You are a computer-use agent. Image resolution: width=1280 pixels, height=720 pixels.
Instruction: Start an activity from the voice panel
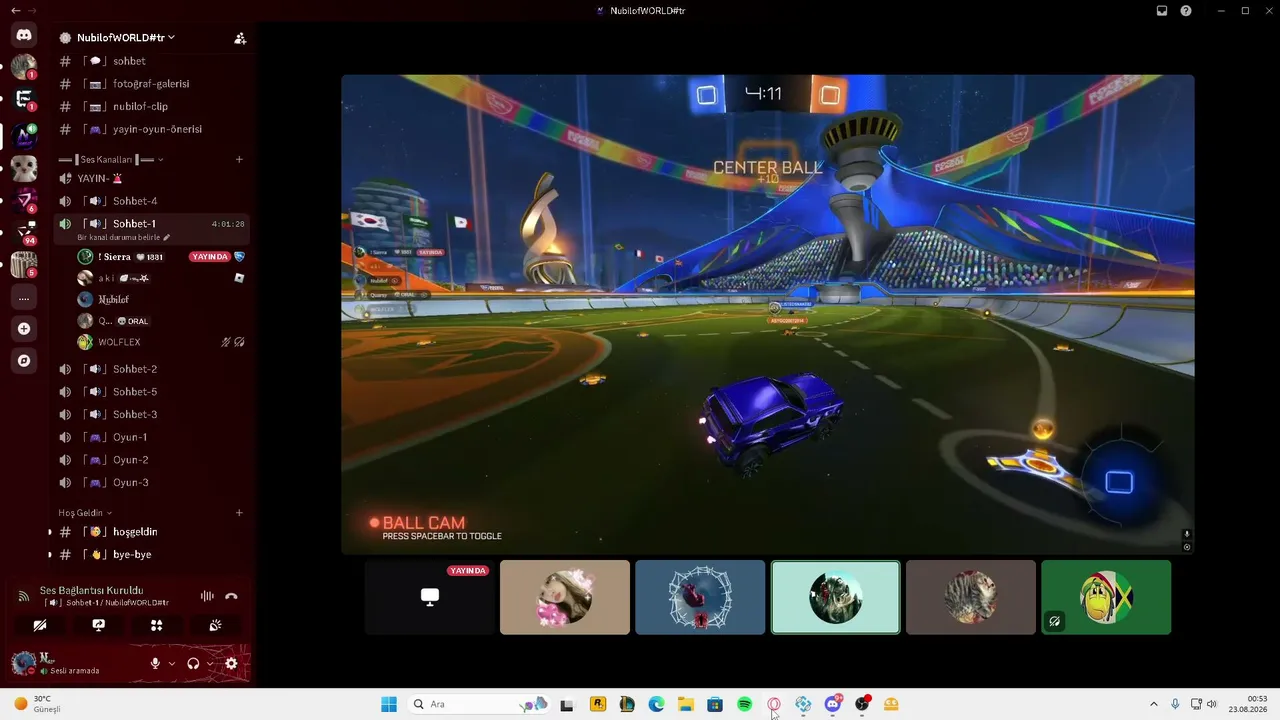tap(156, 625)
